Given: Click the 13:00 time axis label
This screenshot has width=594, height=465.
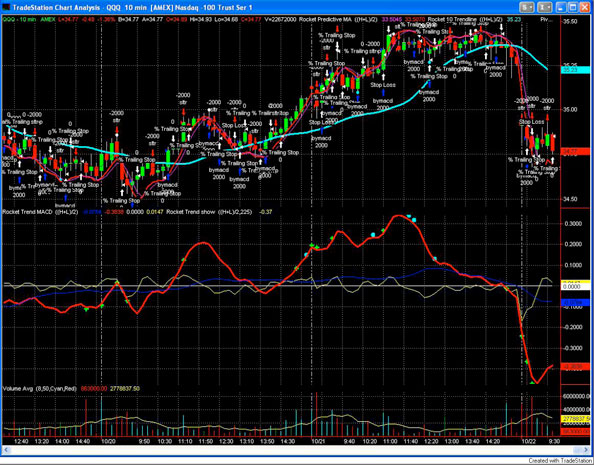Looking at the screenshot, I should [x=452, y=441].
